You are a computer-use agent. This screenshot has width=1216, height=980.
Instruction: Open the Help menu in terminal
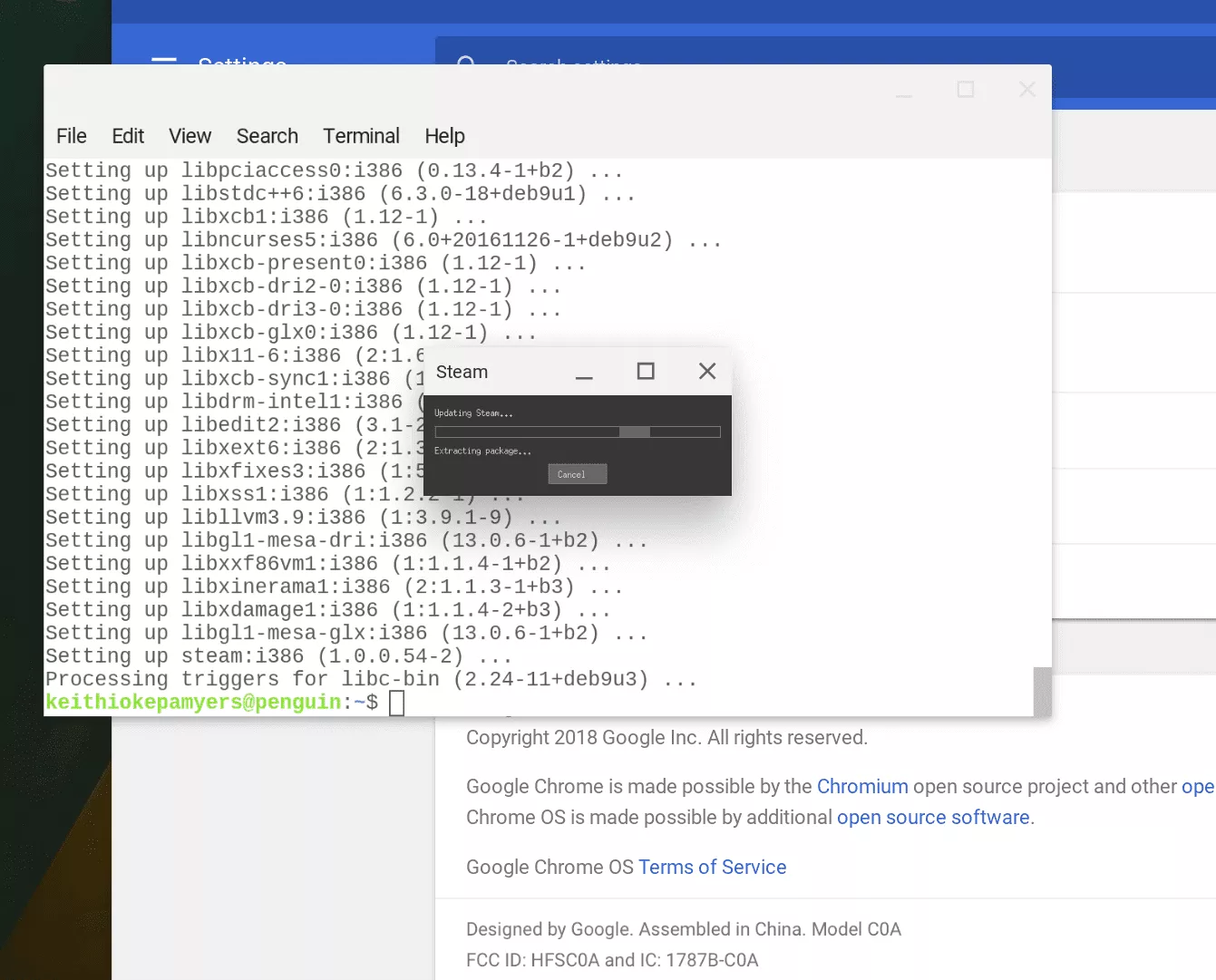[444, 136]
